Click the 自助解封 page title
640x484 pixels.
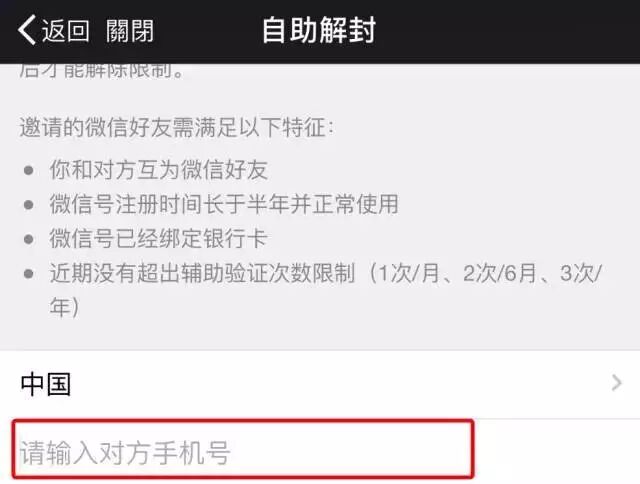point(319,30)
